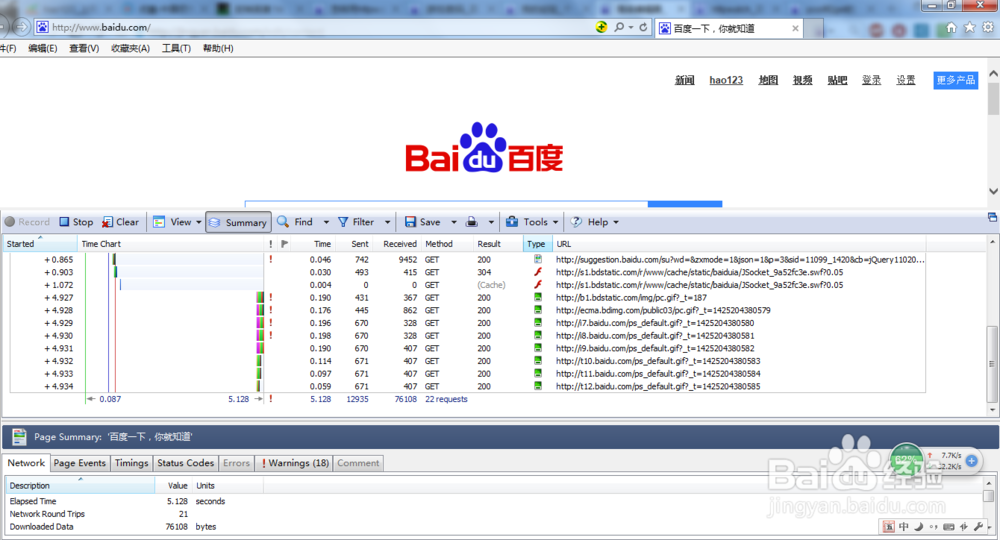Open the Warnings (18) tab
1000x540 pixels.
coord(295,463)
